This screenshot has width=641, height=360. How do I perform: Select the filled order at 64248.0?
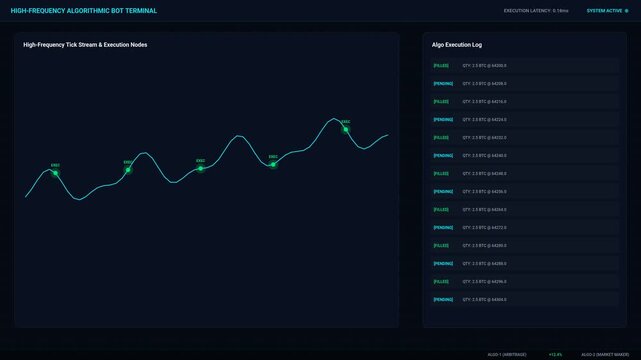pyautogui.click(x=525, y=173)
